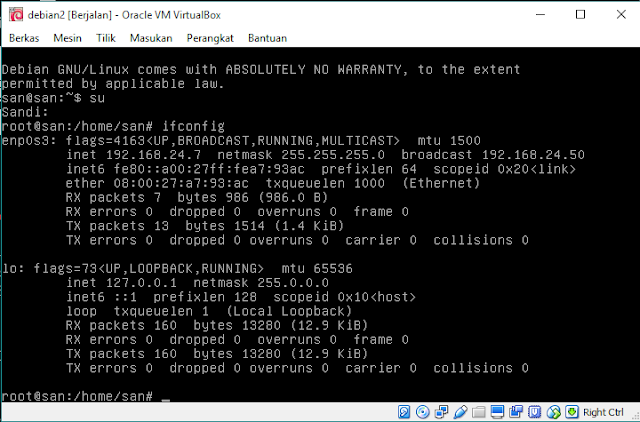Click the 'inet 127.0.0.1' loopback address

122,282
